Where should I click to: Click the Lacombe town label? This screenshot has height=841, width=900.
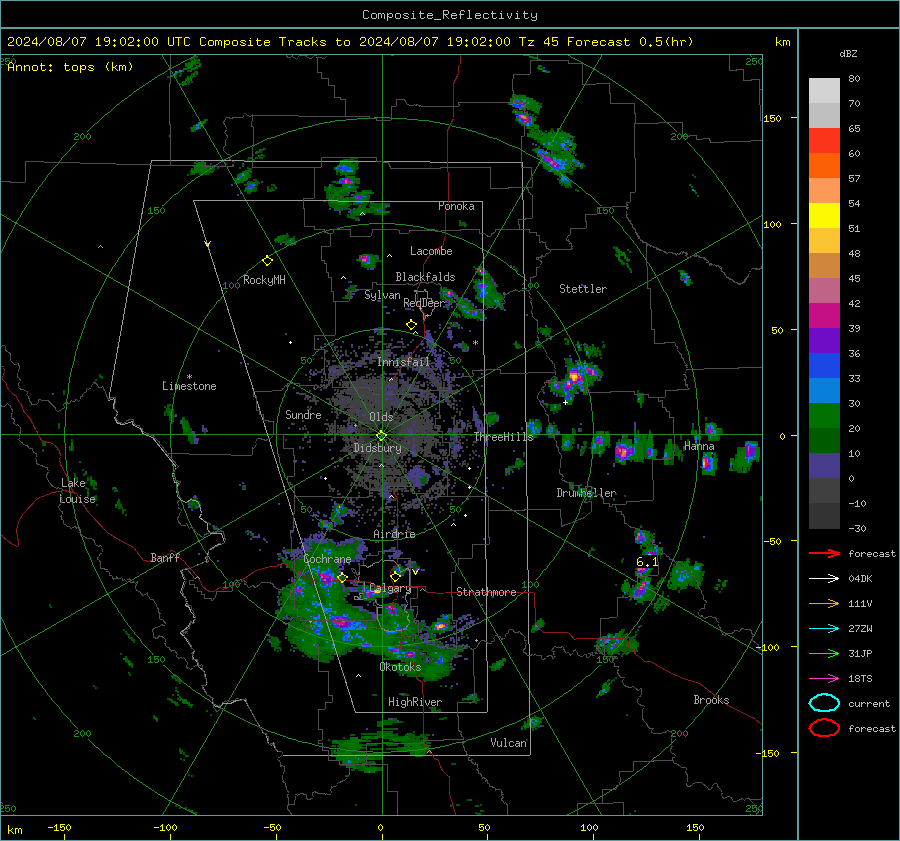click(x=431, y=251)
